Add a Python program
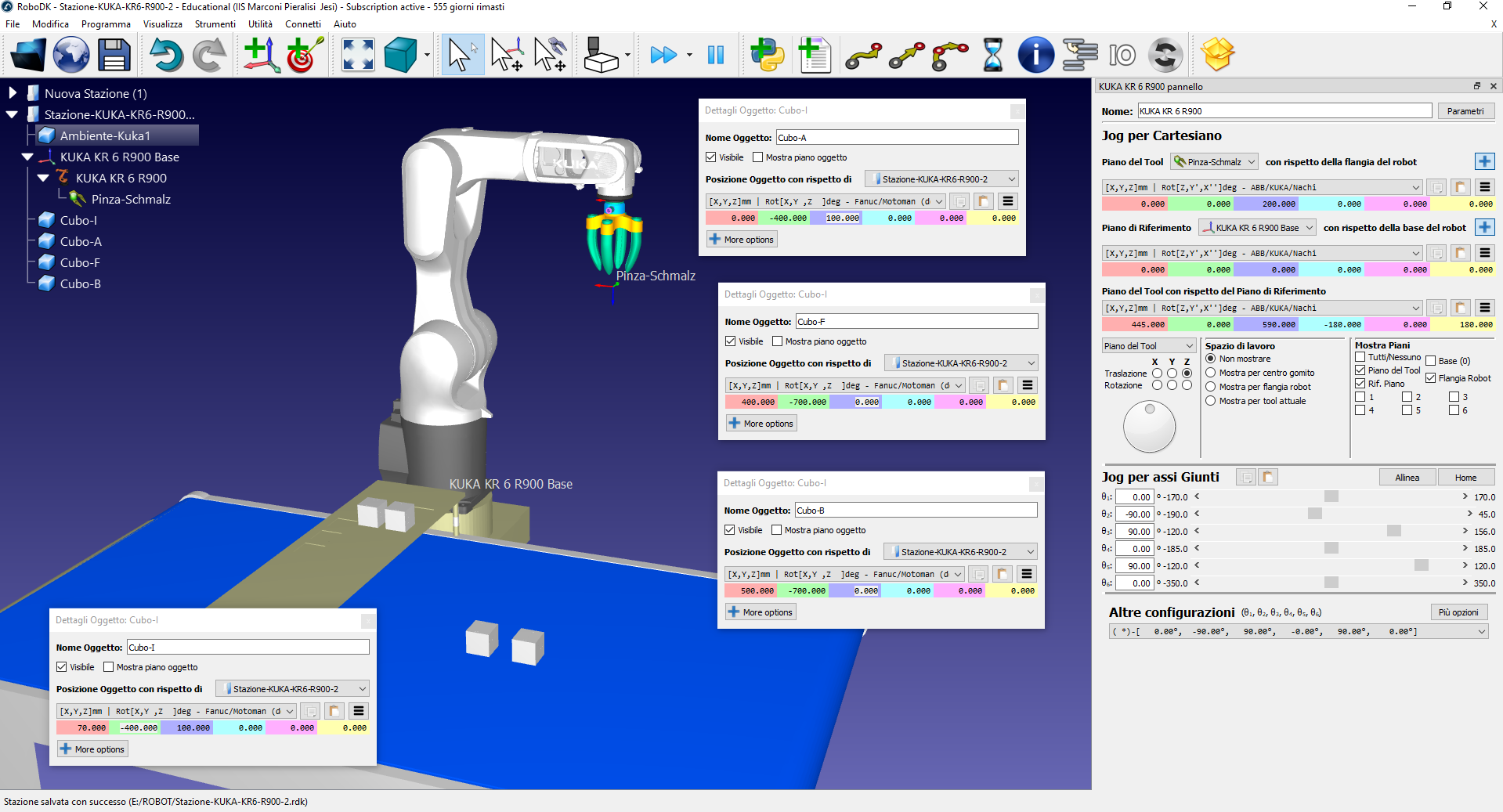 768,55
